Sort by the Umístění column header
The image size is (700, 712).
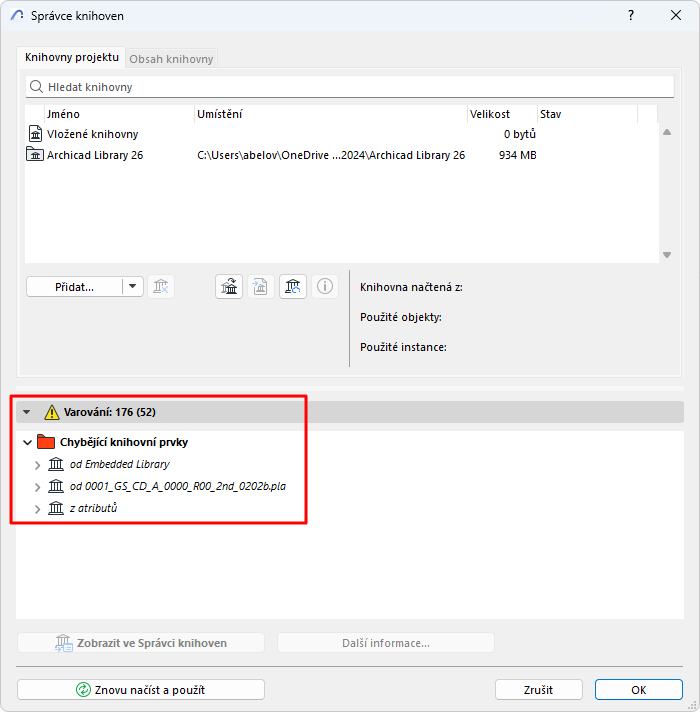point(331,114)
